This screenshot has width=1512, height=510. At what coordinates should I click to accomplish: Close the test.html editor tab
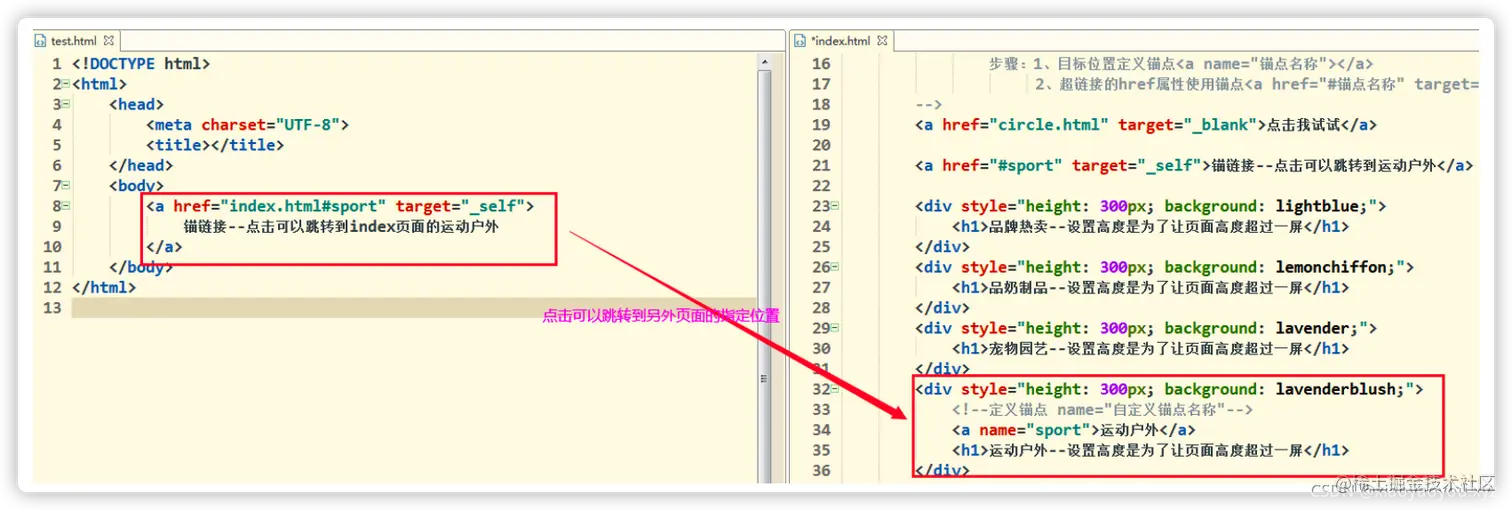[x=109, y=41]
